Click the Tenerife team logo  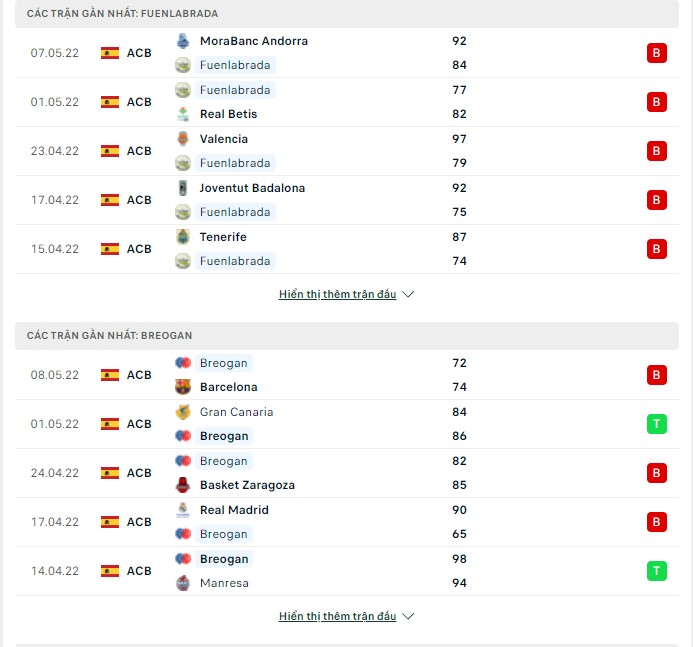tap(183, 237)
